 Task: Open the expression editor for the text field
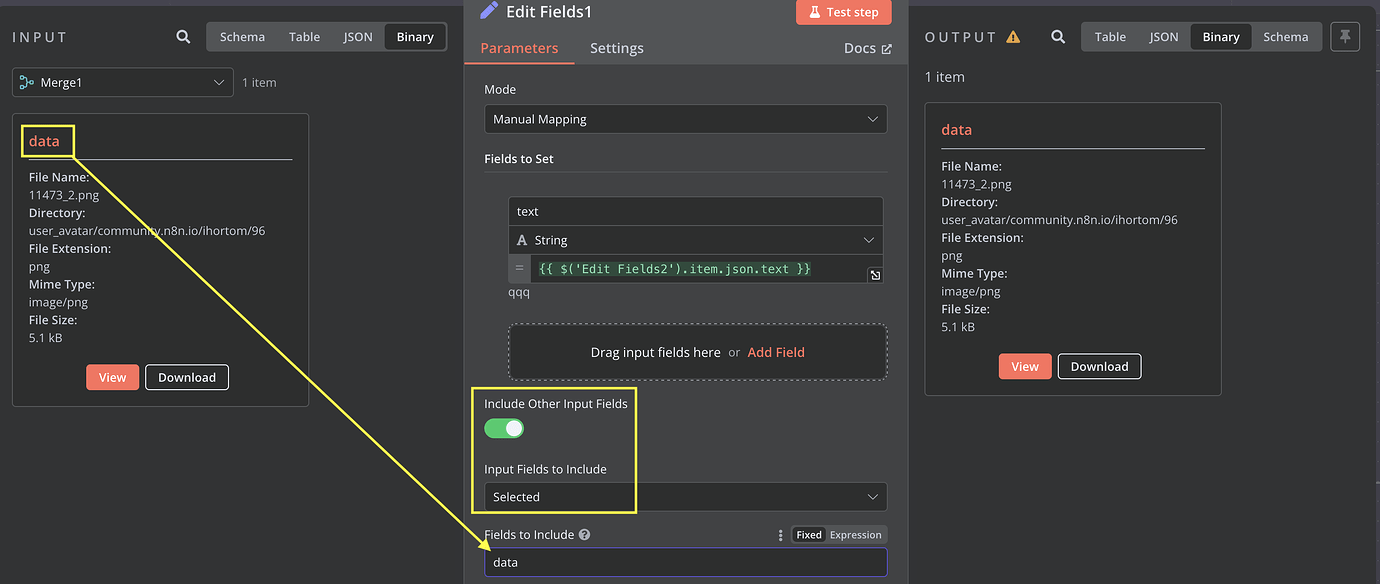pos(875,274)
